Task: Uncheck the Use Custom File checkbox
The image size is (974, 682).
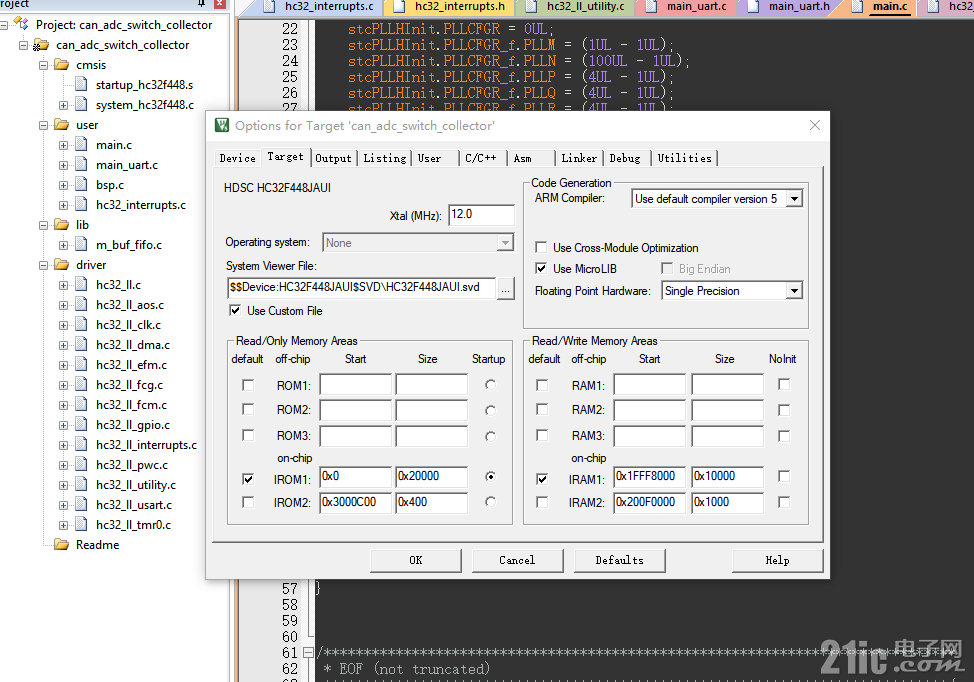Action: [x=235, y=311]
